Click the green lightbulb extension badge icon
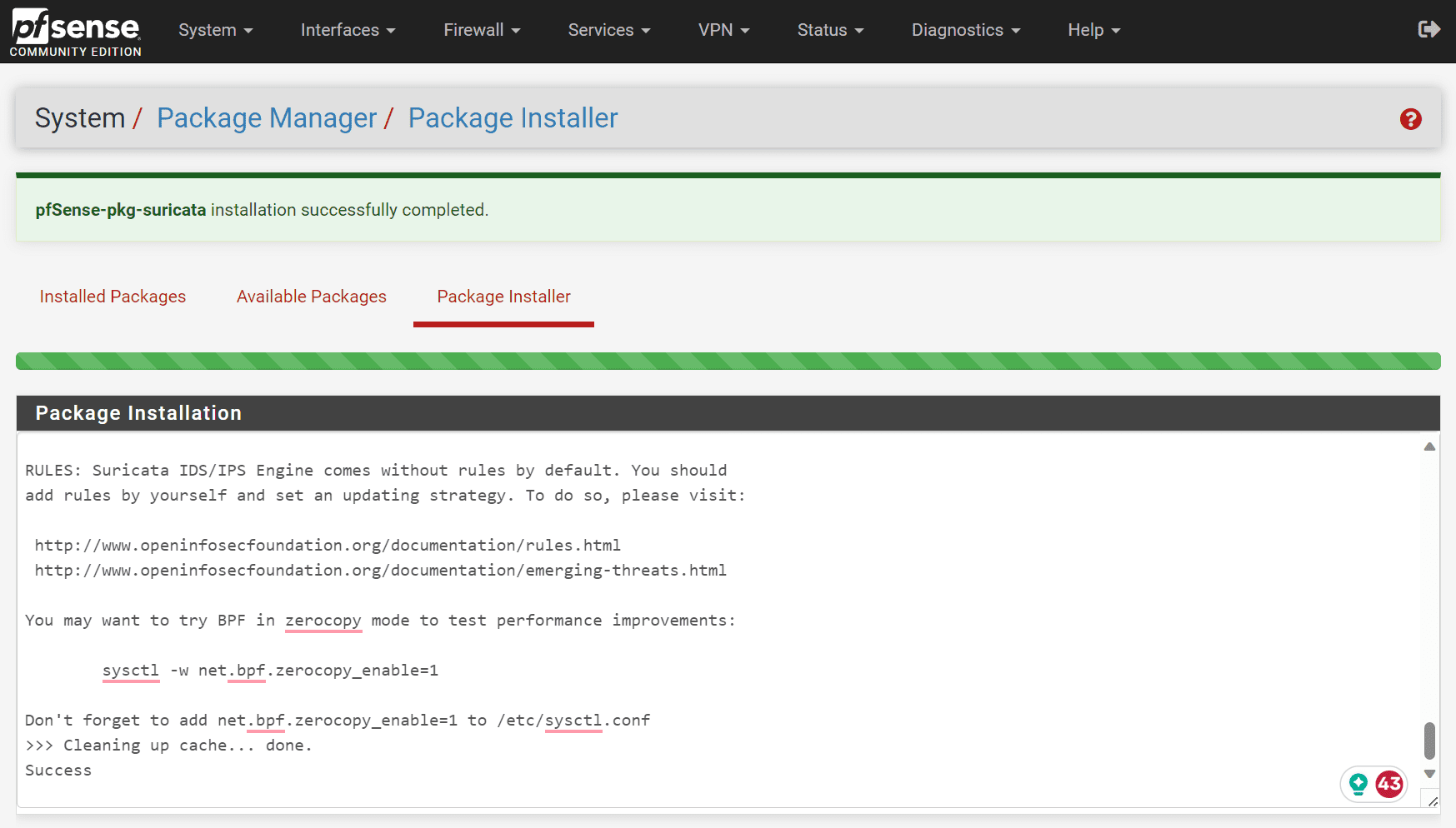1456x828 pixels. [x=1358, y=784]
